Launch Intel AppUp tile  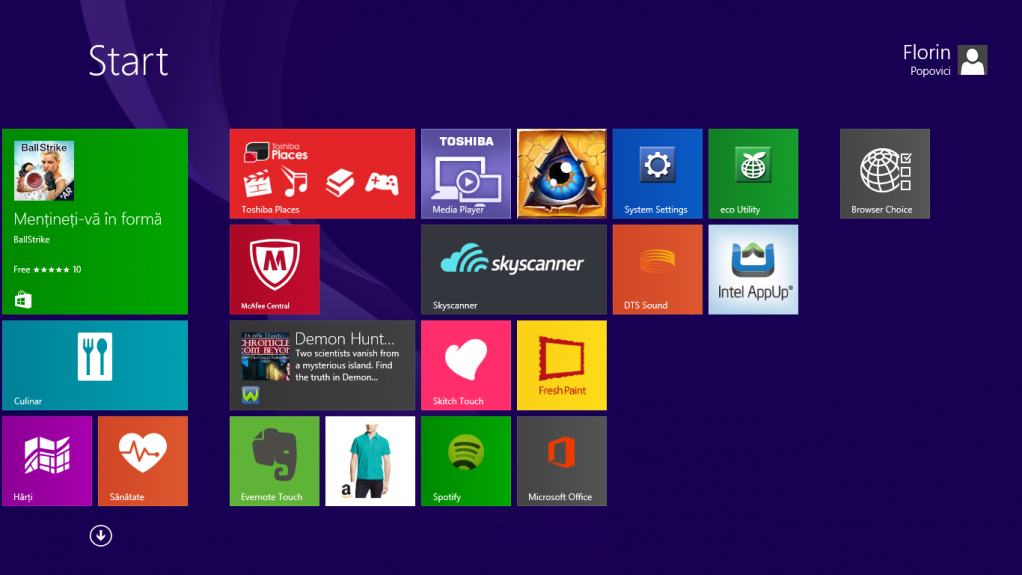753,269
